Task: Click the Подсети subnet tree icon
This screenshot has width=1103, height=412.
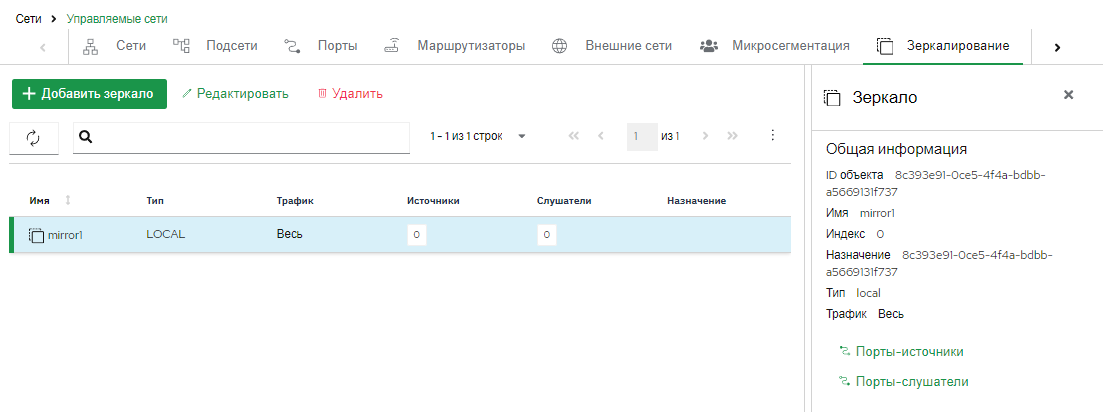Action: tap(181, 46)
